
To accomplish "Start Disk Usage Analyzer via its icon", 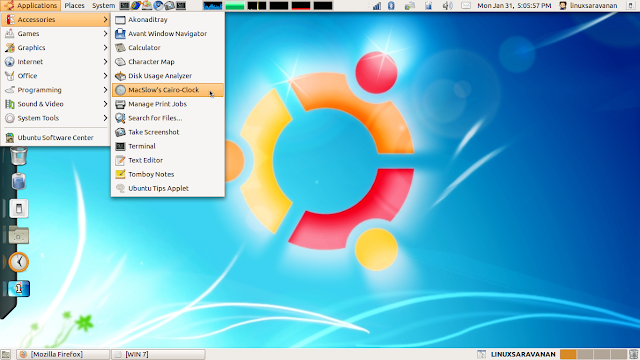I will click(120, 76).
